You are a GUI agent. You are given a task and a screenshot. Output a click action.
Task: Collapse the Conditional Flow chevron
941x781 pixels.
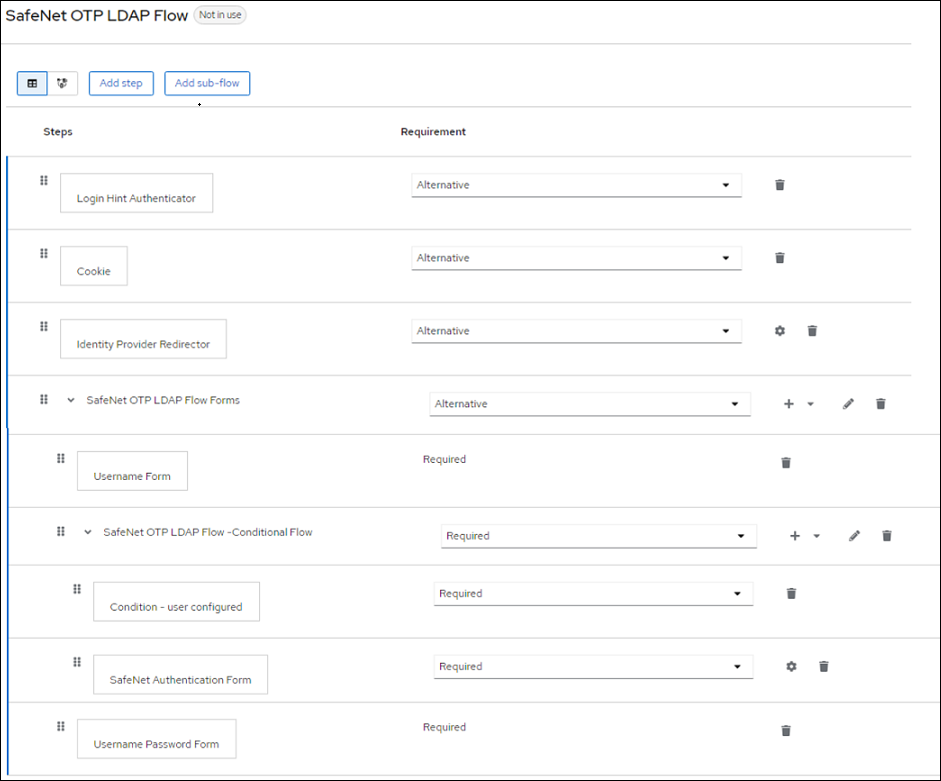pos(88,532)
